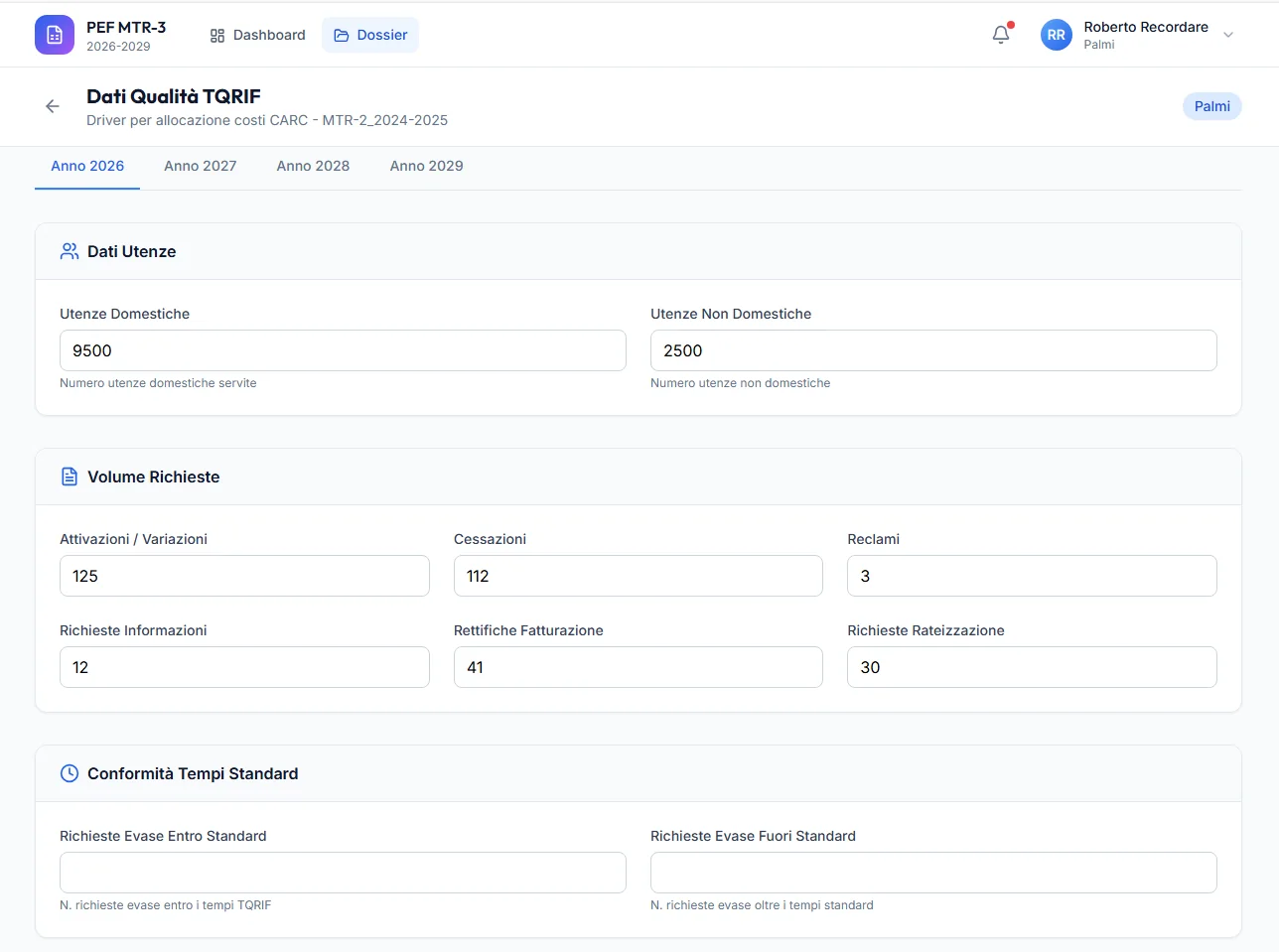
Task: Click the Volume Richieste document icon
Action: [70, 476]
